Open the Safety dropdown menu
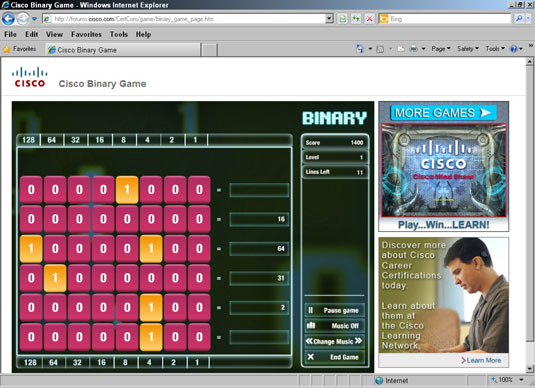535x388 pixels. 467,49
